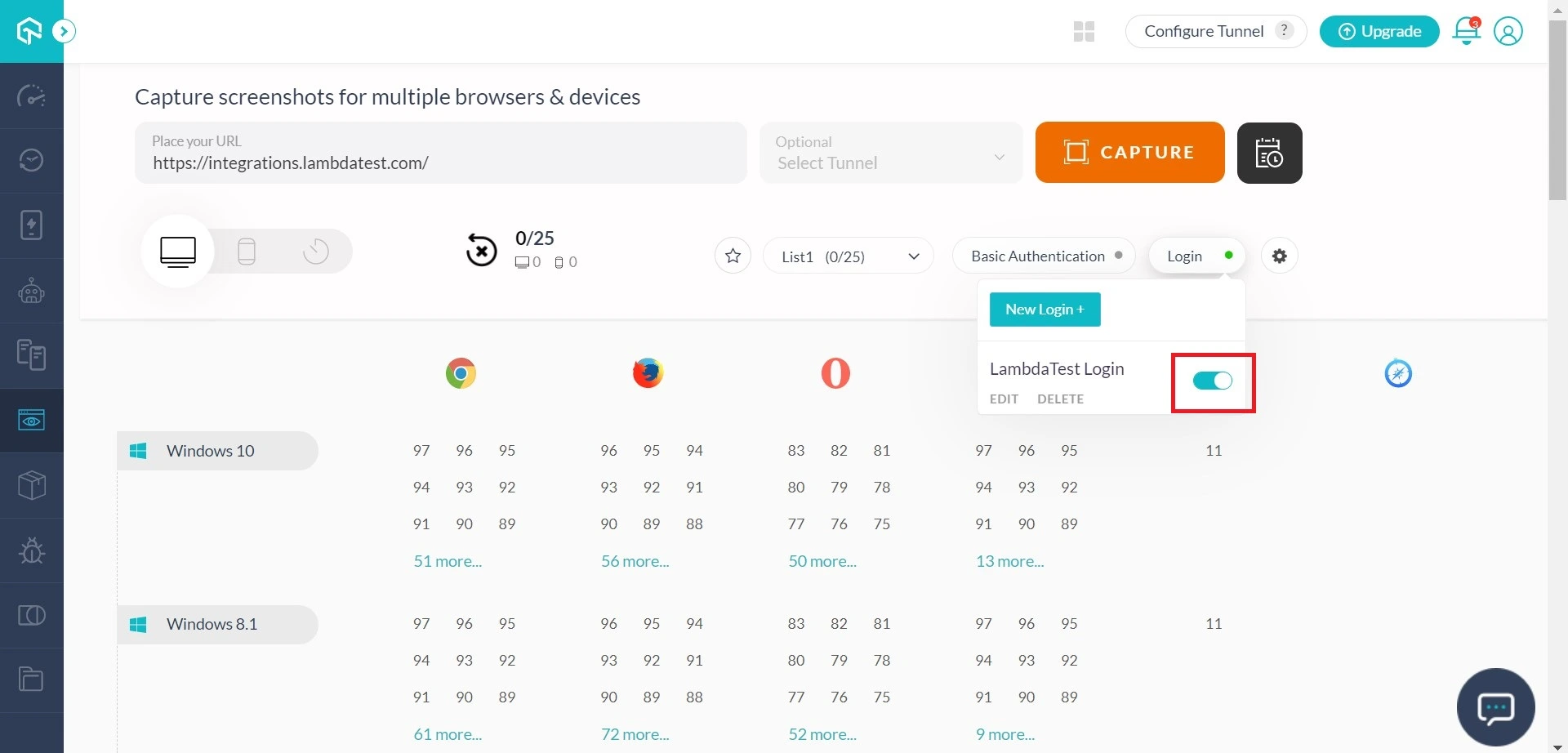Open the user profile icon
Image resolution: width=1568 pixels, height=753 pixels.
1508,31
